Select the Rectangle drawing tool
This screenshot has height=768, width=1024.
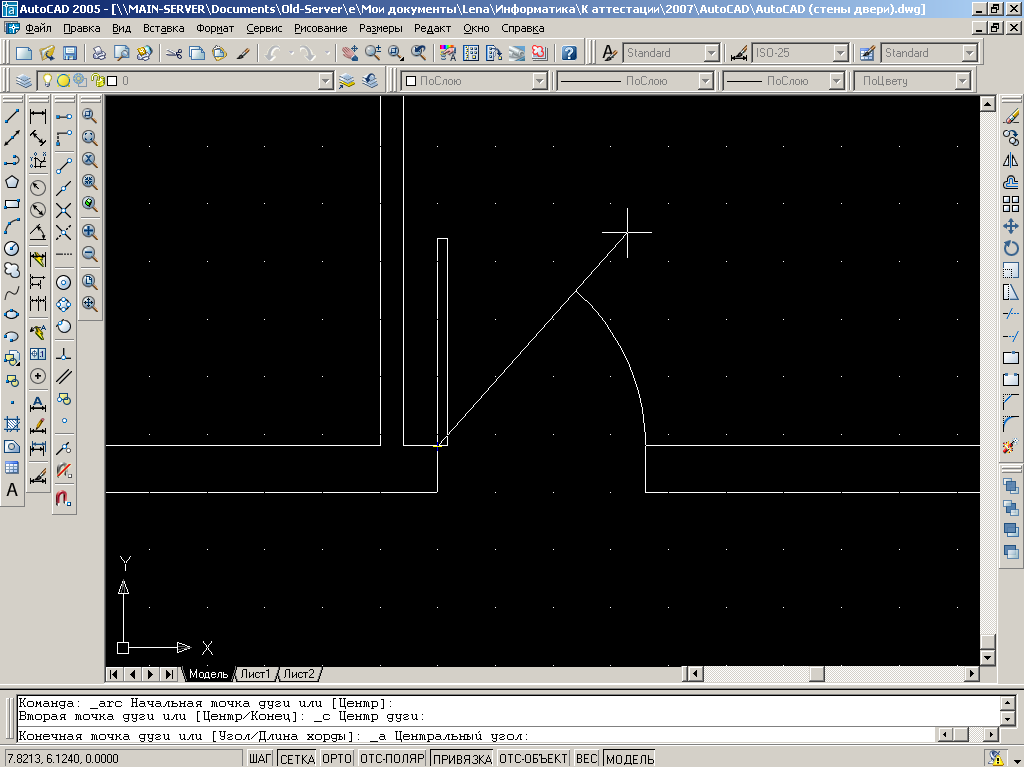(12, 204)
